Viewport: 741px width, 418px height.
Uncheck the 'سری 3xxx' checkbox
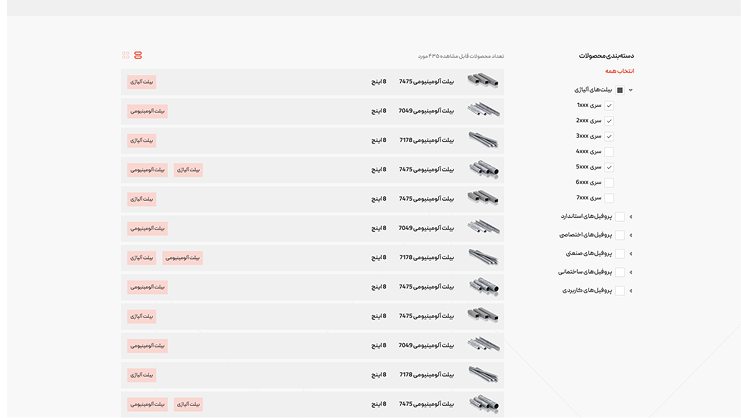click(609, 136)
